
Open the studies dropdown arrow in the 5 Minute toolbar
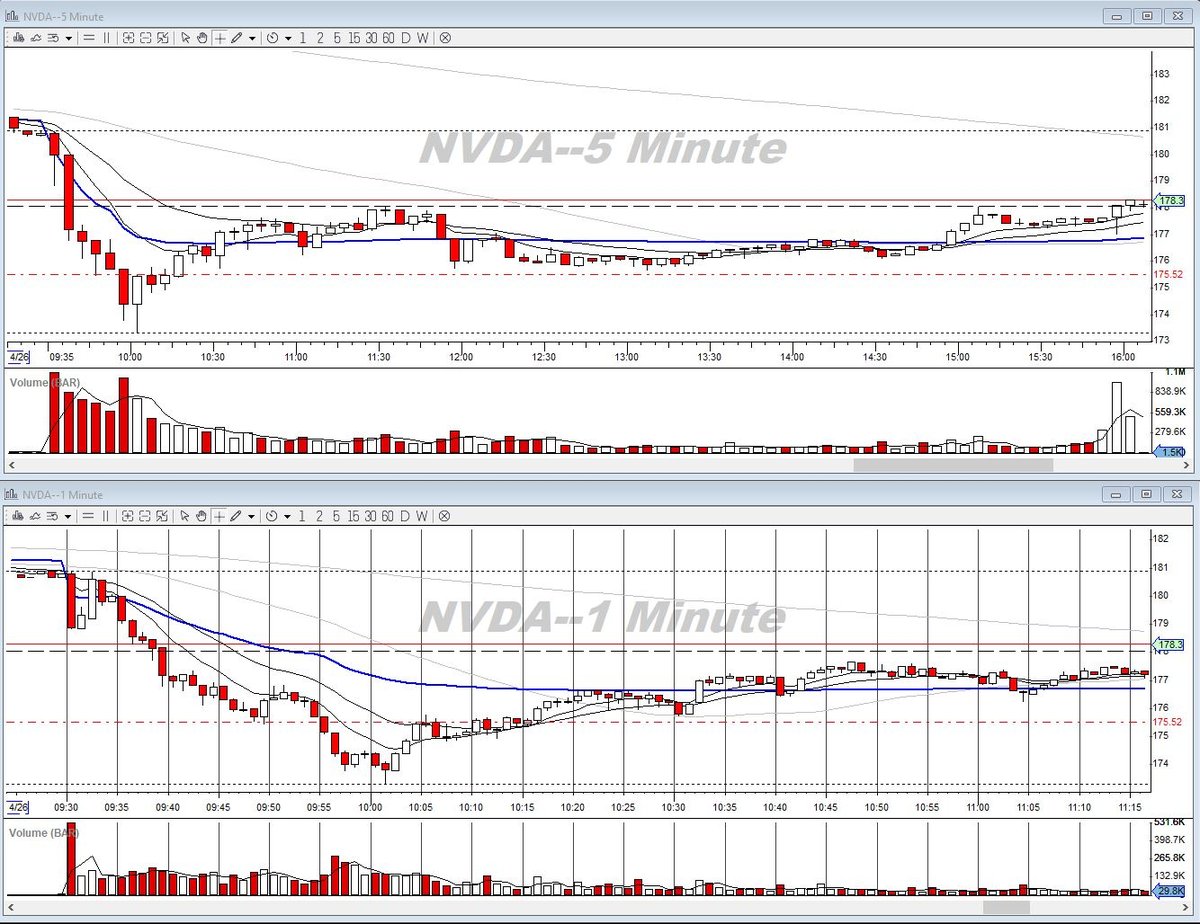point(69,37)
